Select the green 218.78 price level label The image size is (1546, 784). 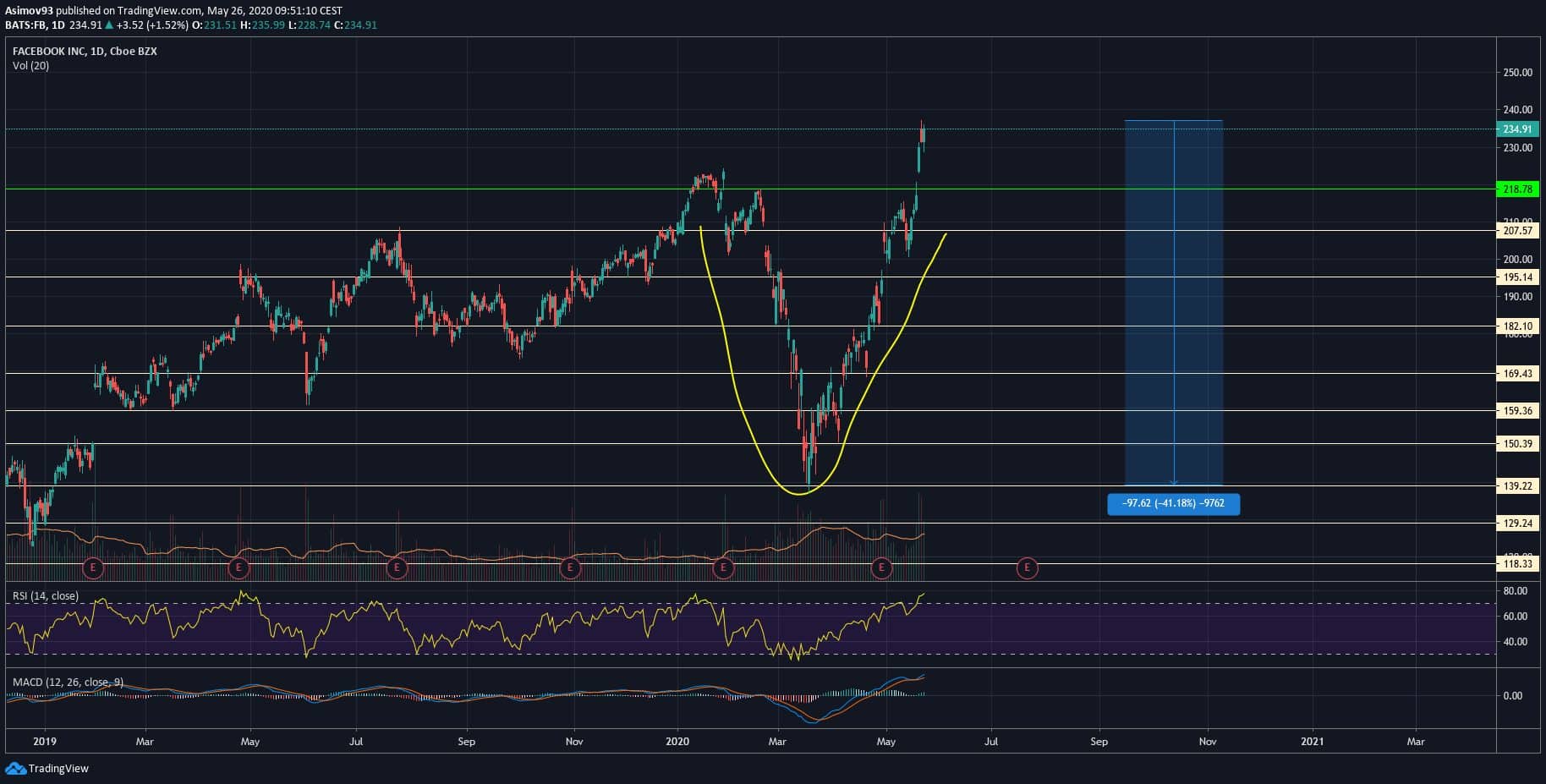pyautogui.click(x=1517, y=189)
